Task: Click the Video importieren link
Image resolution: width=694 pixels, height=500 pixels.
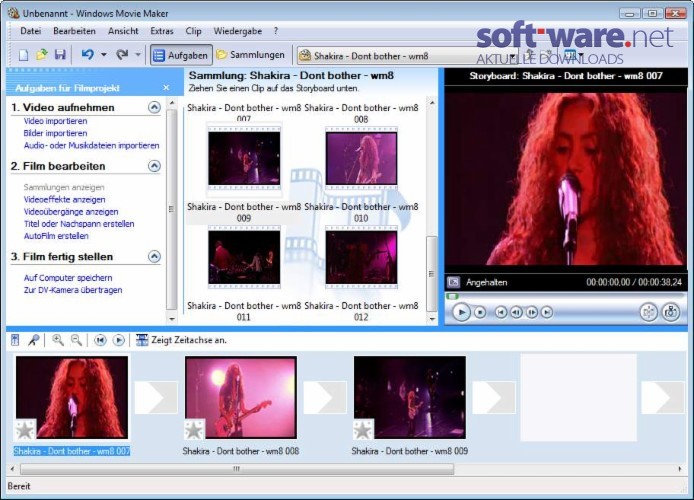Action: point(55,121)
